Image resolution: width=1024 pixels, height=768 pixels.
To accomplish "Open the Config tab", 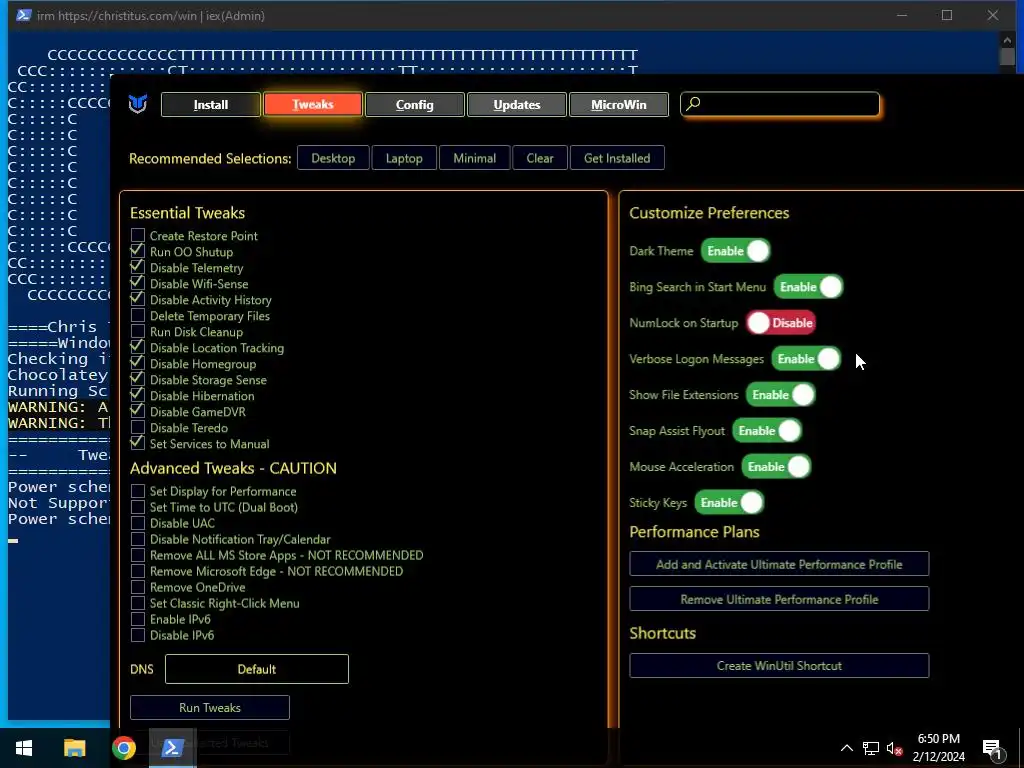I will pyautogui.click(x=415, y=104).
